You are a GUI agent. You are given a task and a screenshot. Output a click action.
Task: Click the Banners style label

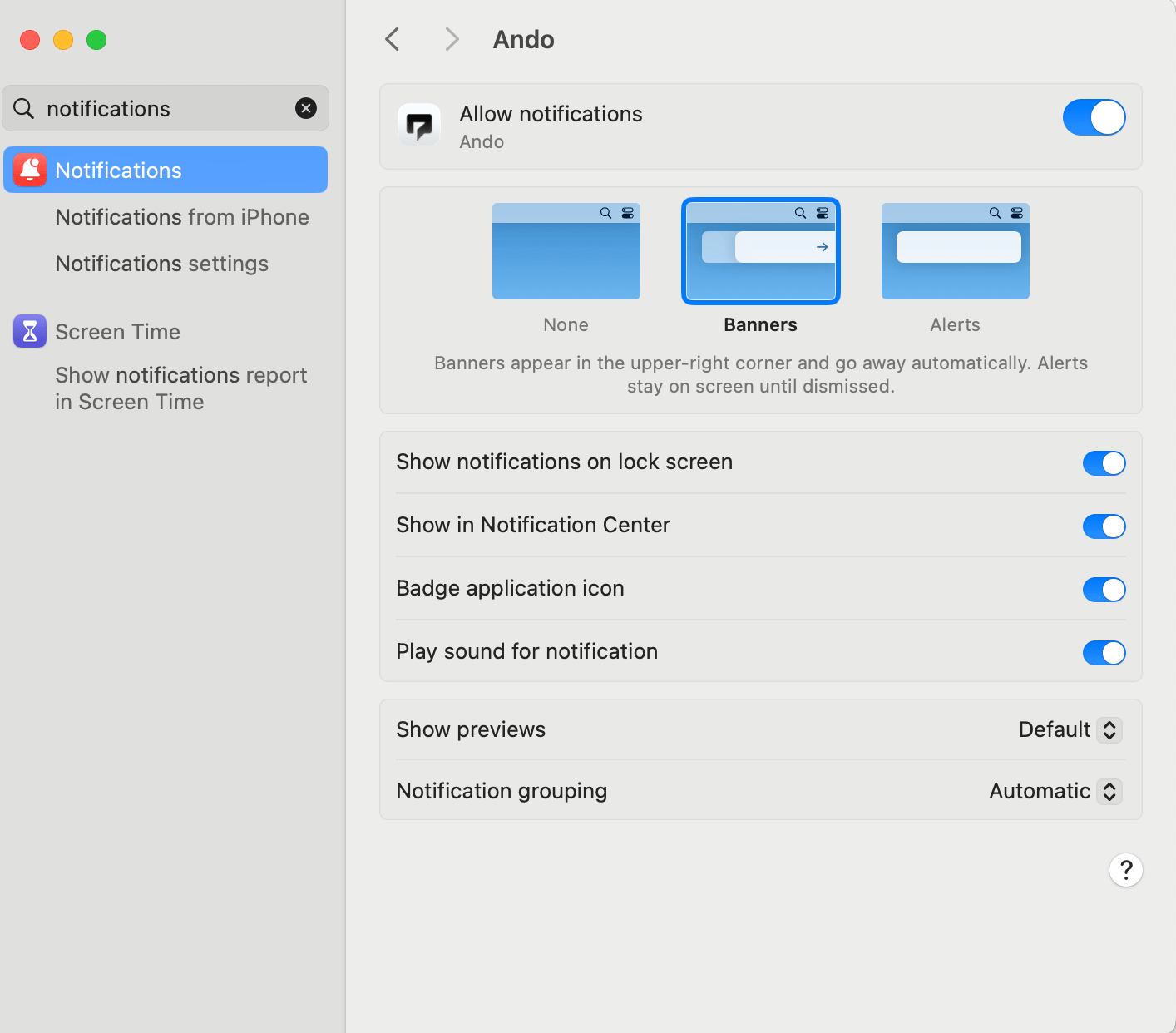coord(761,324)
